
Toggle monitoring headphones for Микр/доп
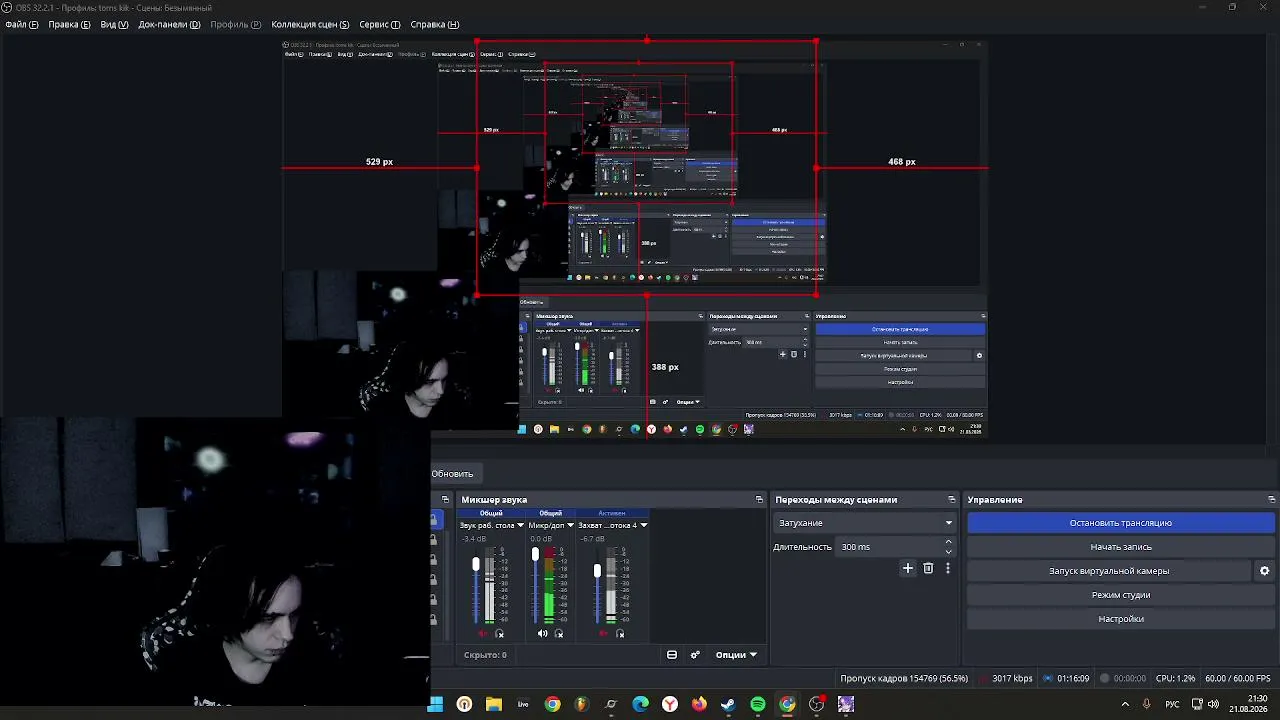559,633
